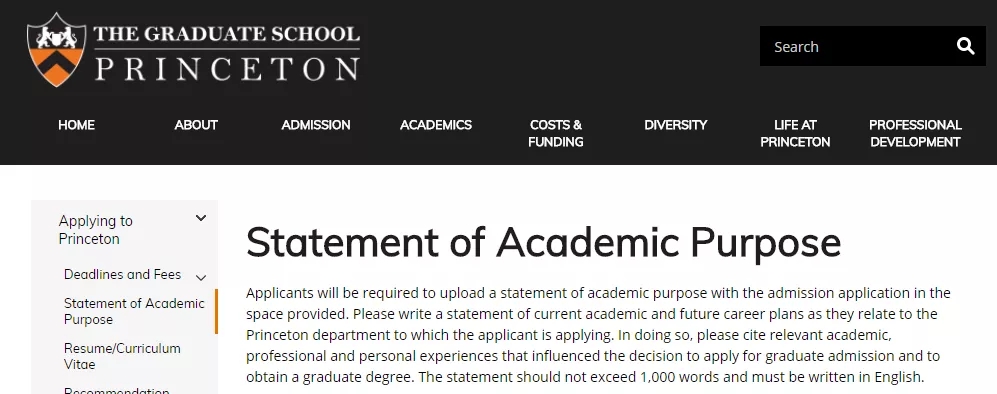Open the ABOUT menu item
997x394 pixels.
[196, 125]
